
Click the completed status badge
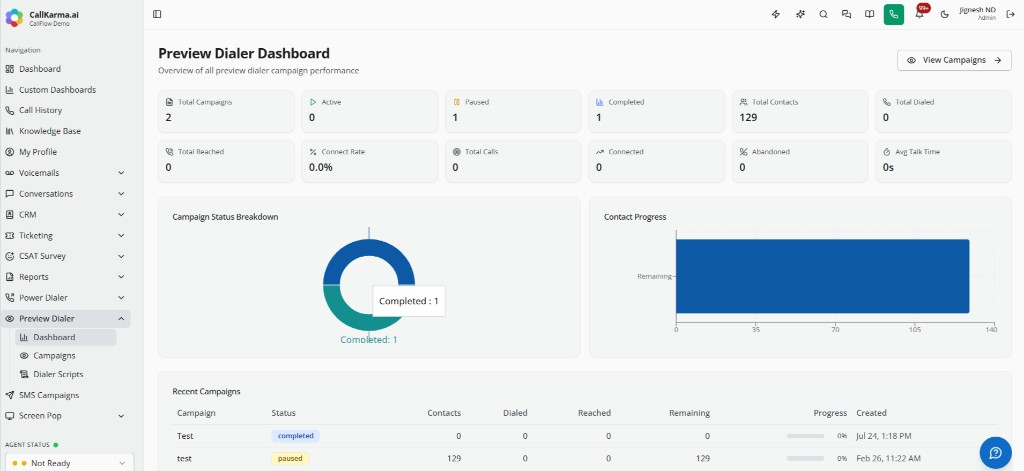pyautogui.click(x=295, y=436)
